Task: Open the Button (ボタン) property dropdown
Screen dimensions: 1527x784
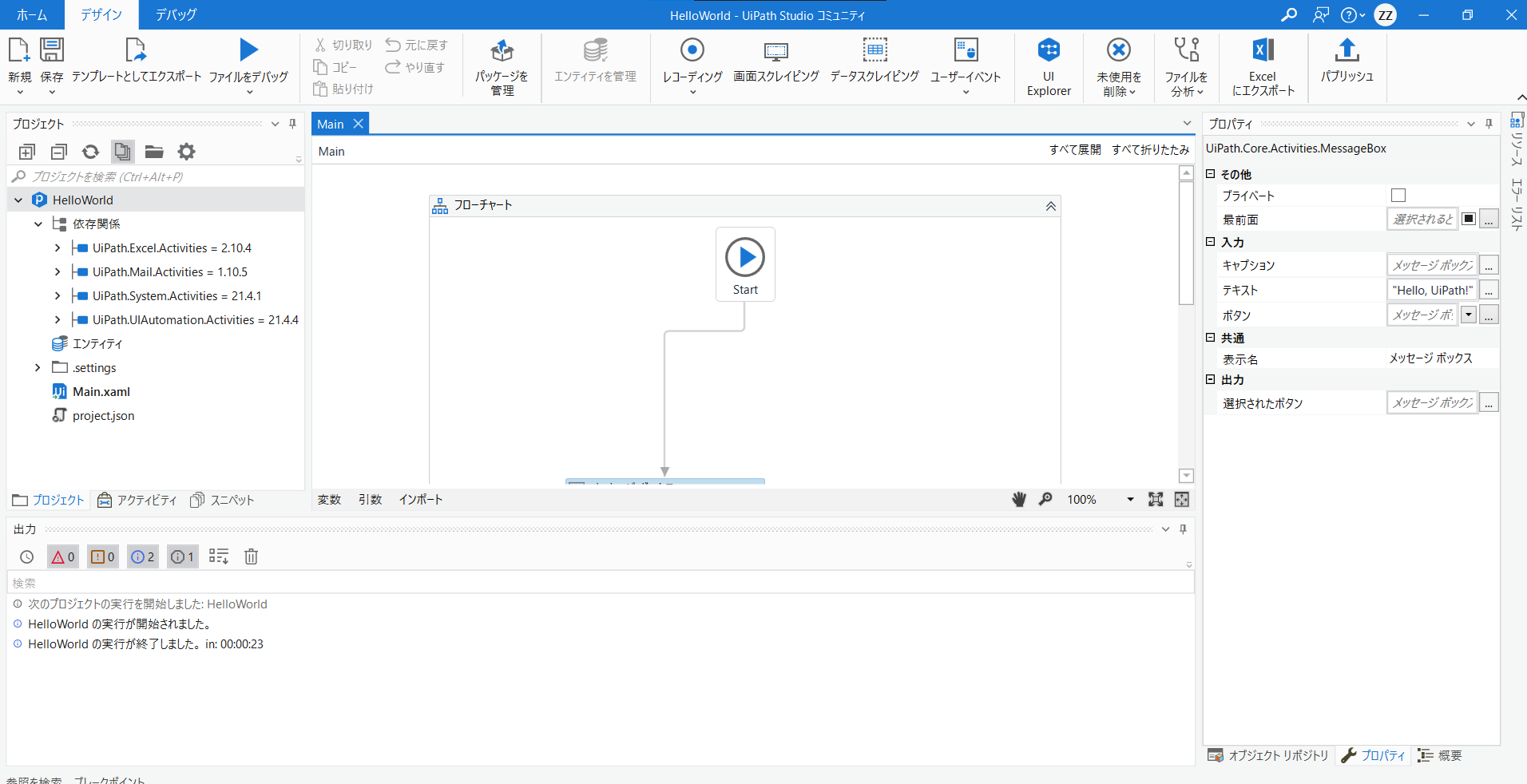Action: click(1468, 315)
